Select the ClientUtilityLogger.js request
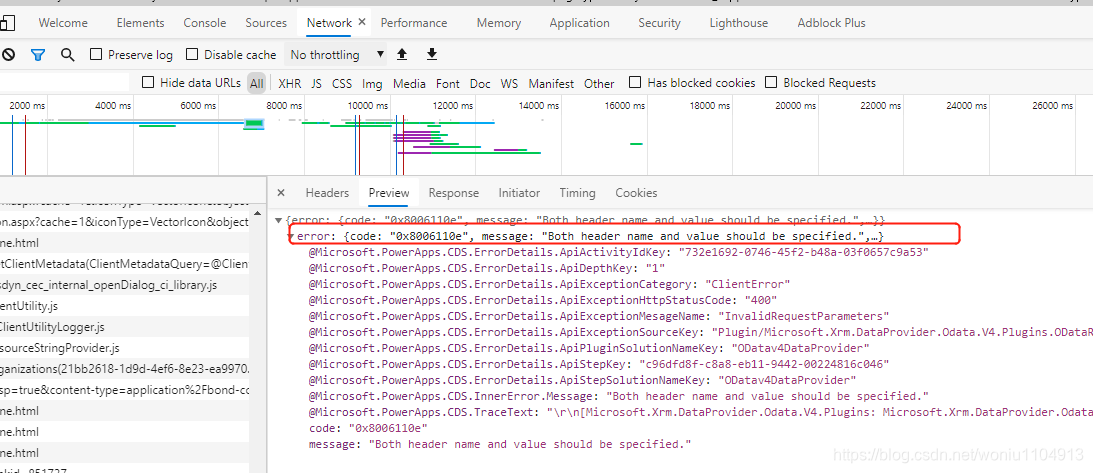 click(x=124, y=327)
